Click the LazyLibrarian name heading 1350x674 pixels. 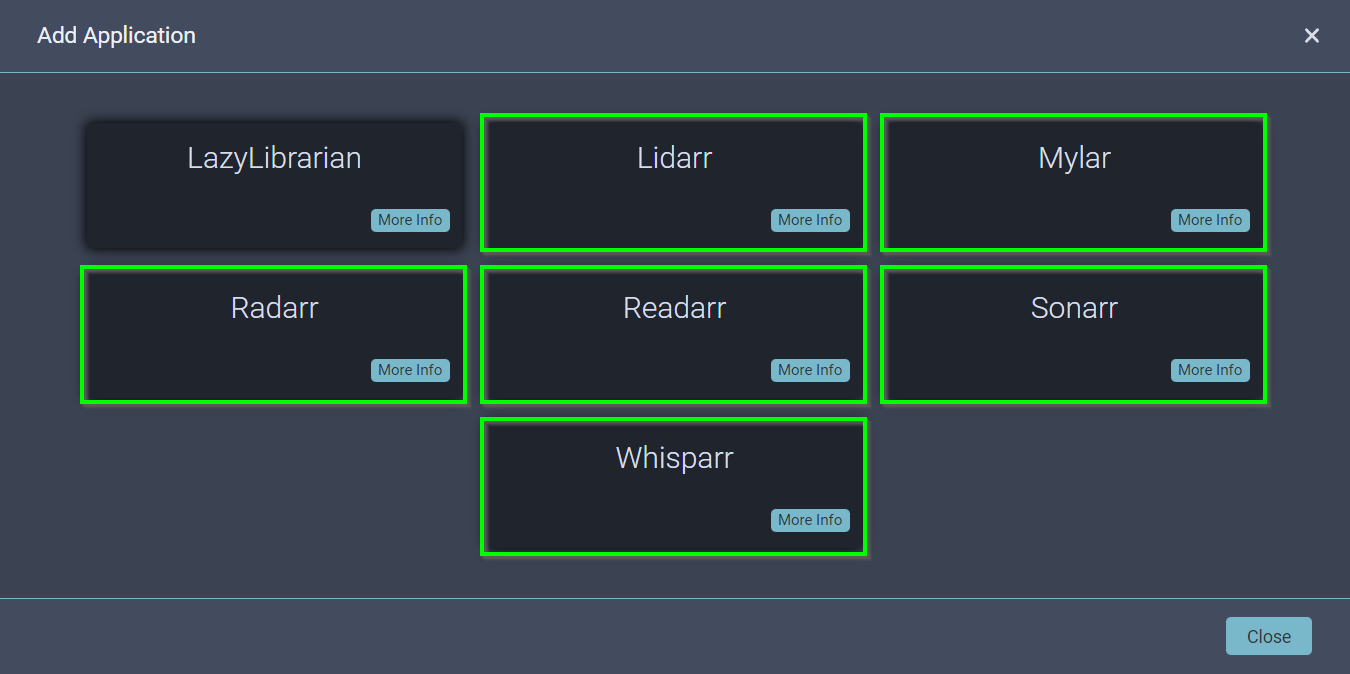274,158
